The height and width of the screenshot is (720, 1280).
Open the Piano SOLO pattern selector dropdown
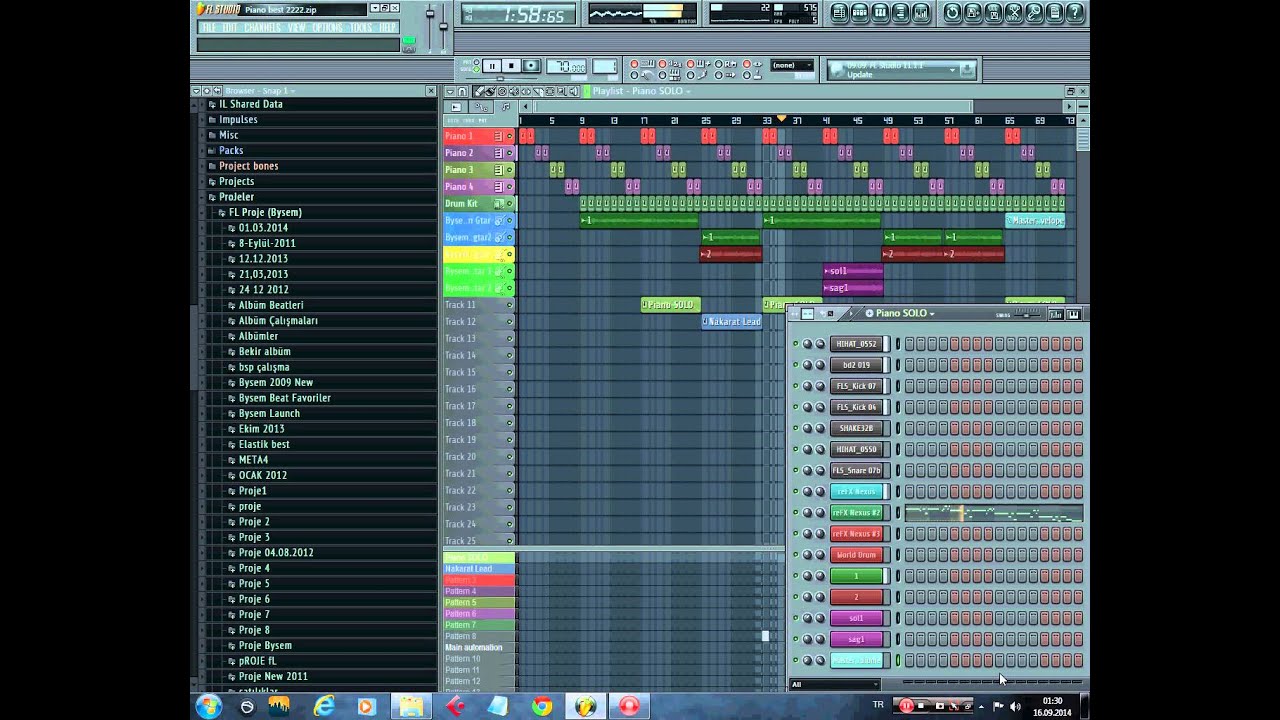tap(905, 314)
